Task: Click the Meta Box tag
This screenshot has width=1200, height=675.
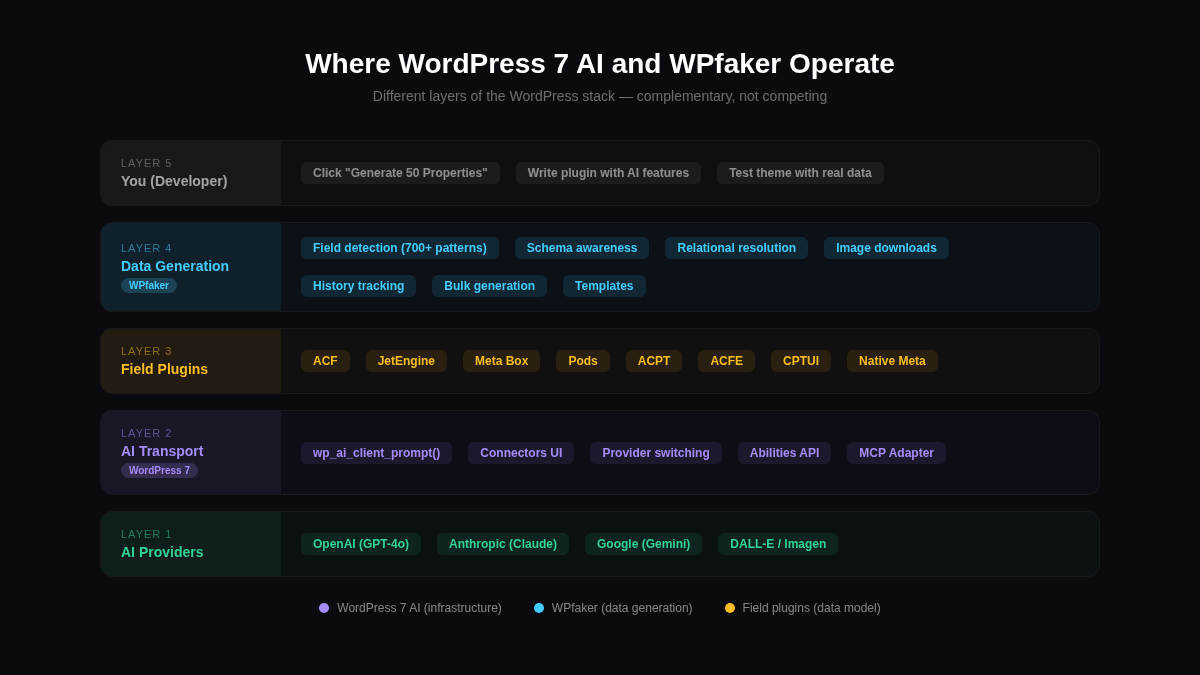Action: click(x=501, y=361)
